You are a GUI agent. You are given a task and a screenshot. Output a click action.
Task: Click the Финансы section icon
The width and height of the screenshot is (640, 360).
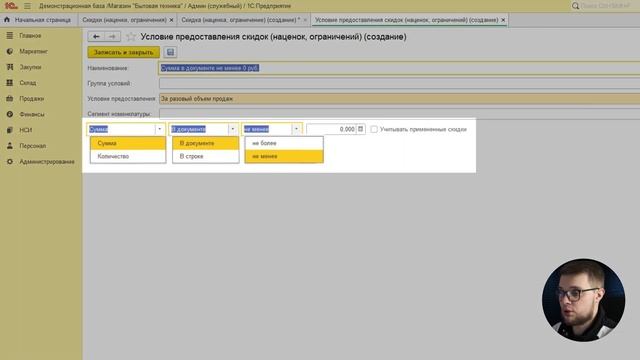[10, 114]
